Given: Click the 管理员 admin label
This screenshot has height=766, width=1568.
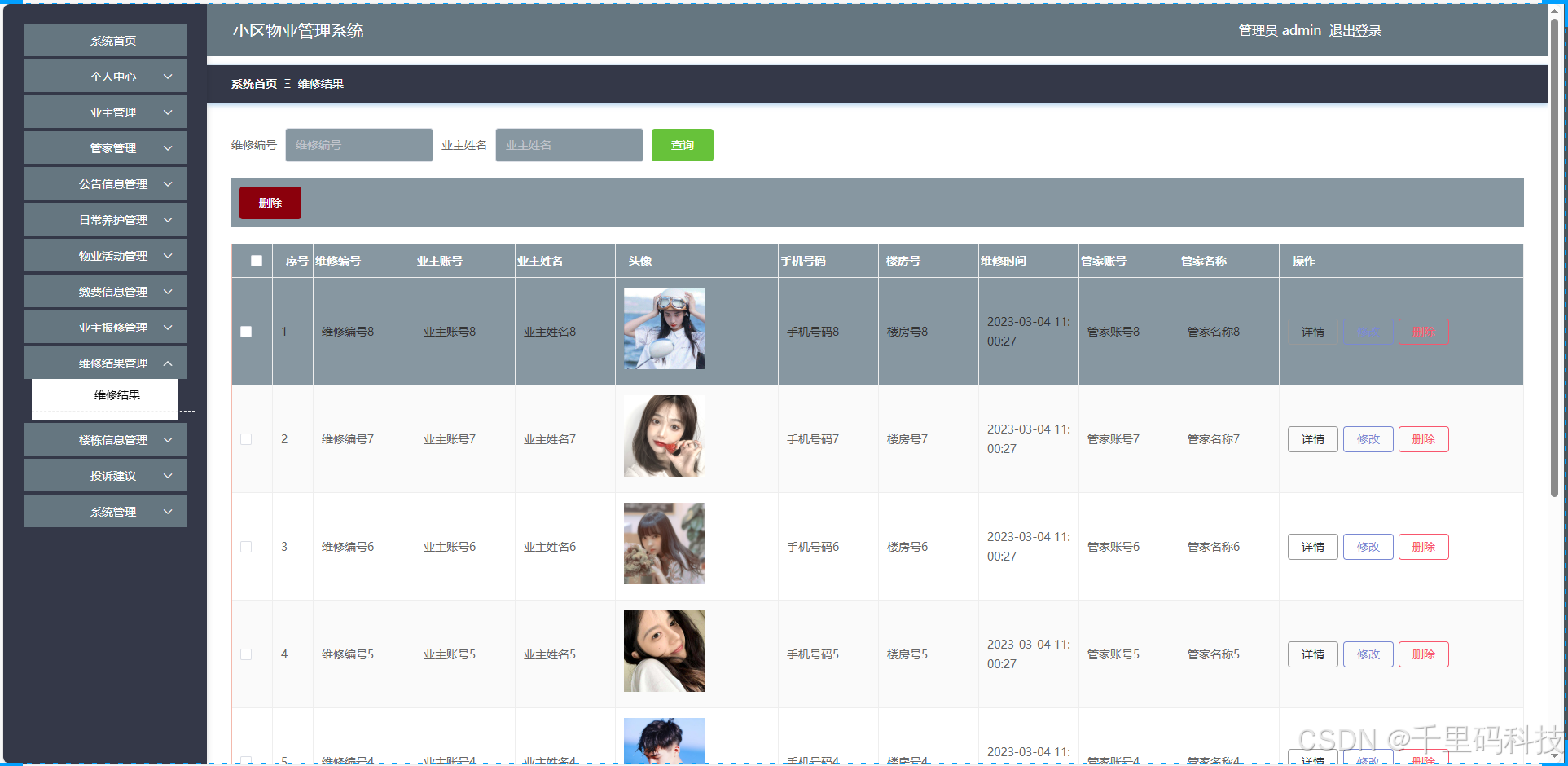Looking at the screenshot, I should (x=1280, y=31).
